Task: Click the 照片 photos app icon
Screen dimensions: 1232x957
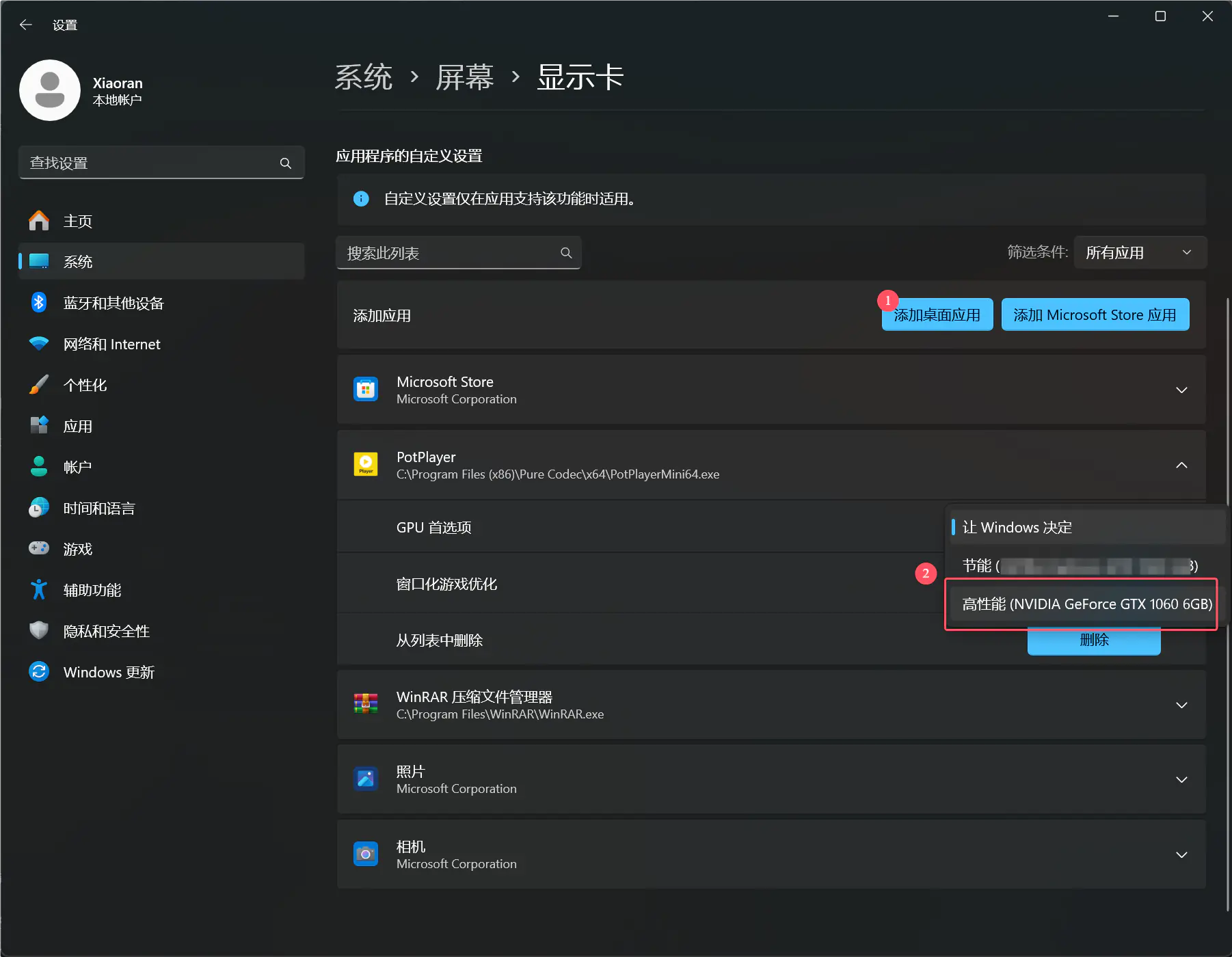Action: [366, 779]
